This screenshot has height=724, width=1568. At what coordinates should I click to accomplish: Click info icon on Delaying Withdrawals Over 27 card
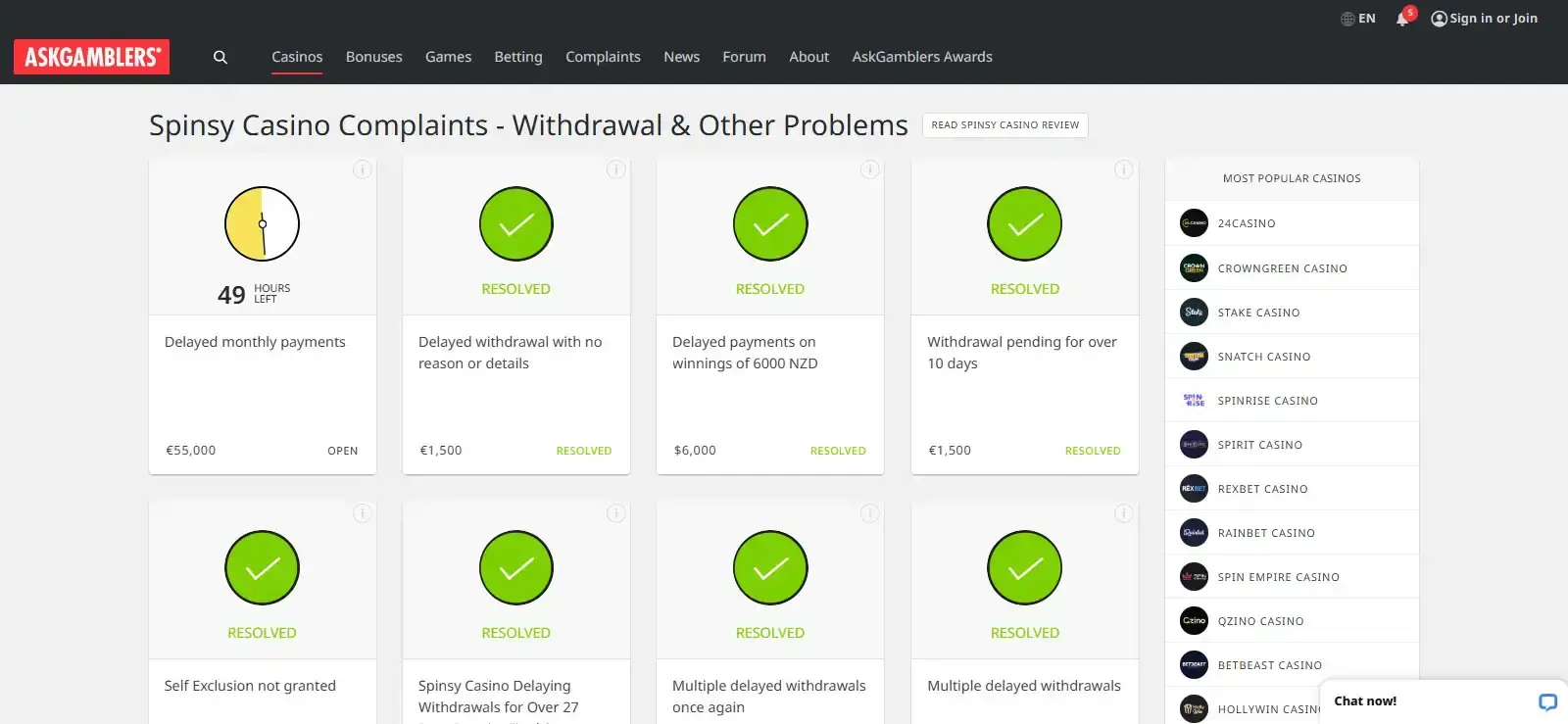click(x=615, y=513)
